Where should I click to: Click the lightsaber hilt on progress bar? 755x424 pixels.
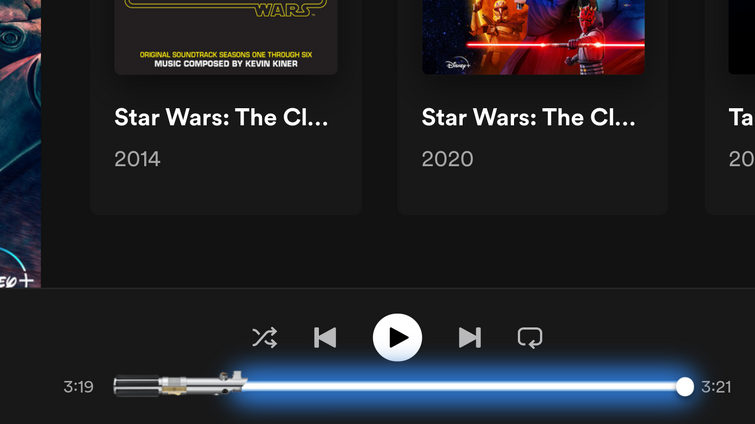[x=180, y=385]
